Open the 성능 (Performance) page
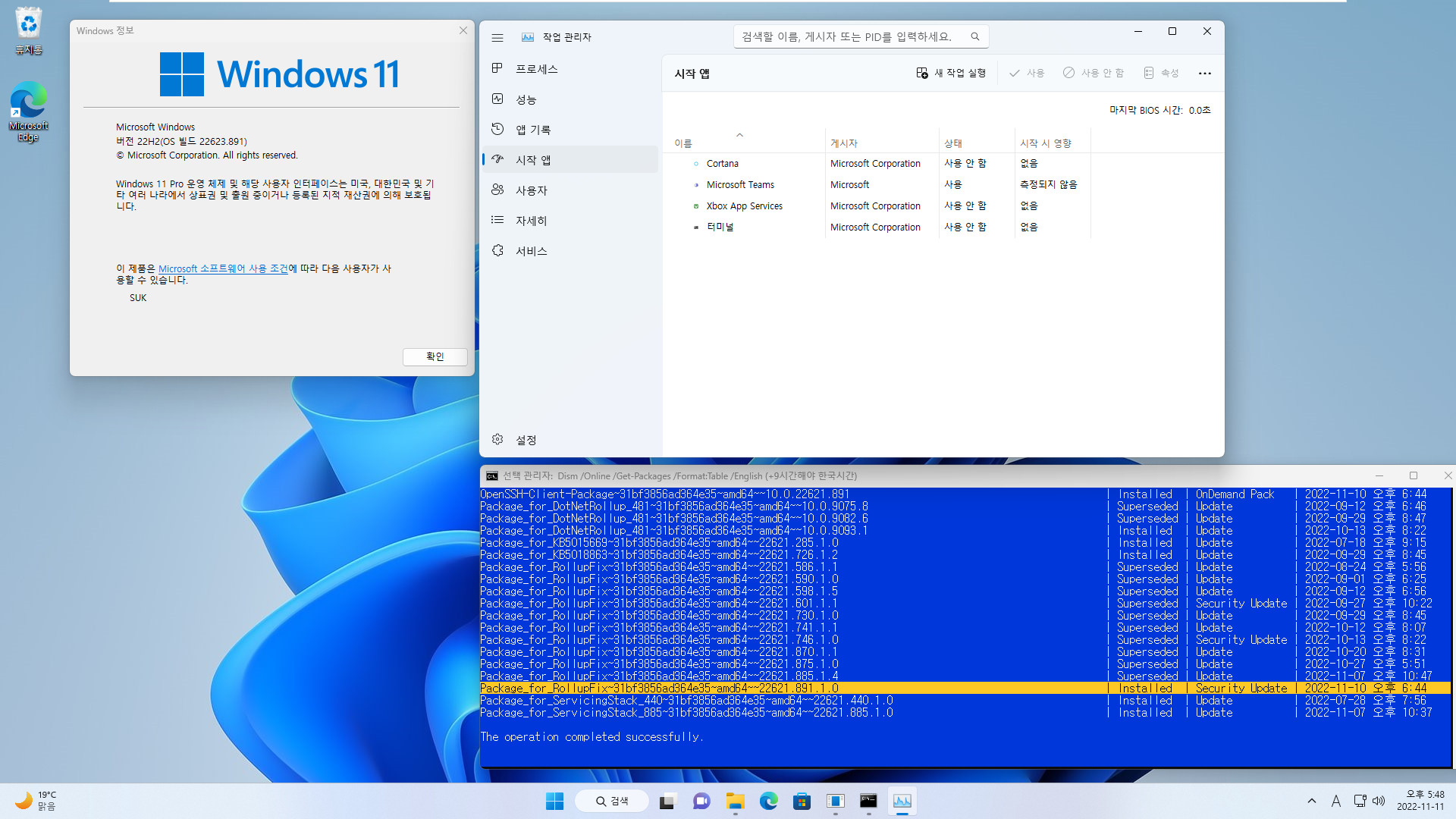This screenshot has width=1456, height=819. (x=570, y=99)
